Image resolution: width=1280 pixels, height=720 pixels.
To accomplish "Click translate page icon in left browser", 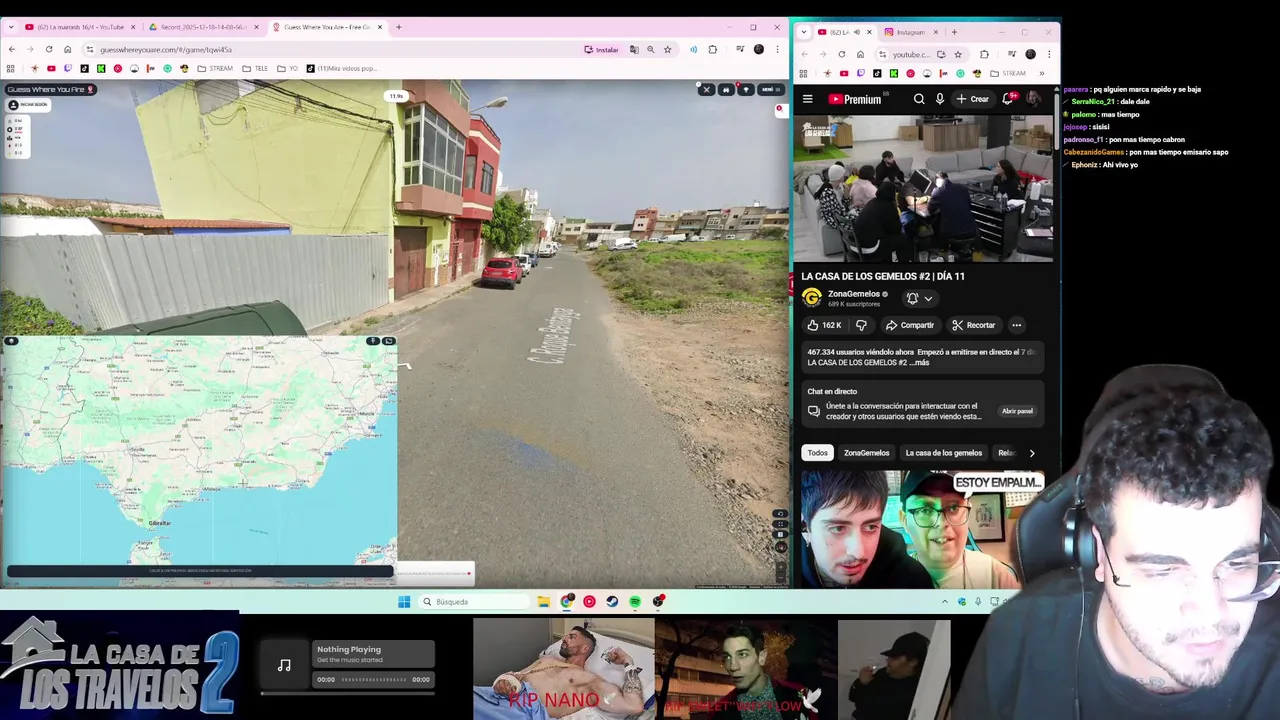I will point(634,49).
